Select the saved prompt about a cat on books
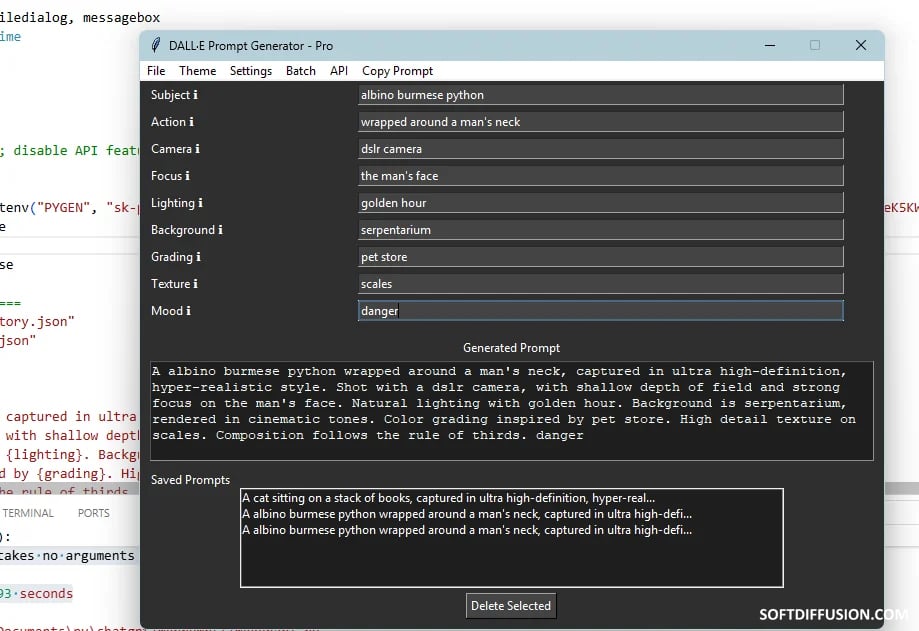 tap(512, 498)
